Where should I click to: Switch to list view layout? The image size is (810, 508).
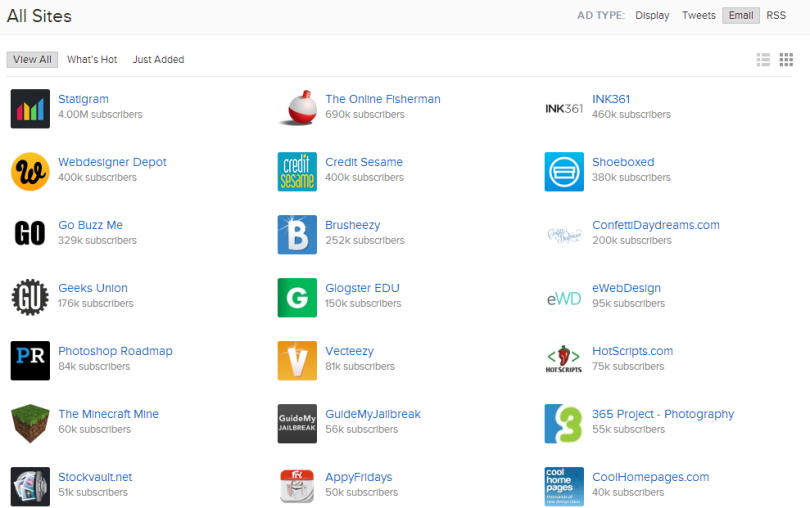coord(764,60)
